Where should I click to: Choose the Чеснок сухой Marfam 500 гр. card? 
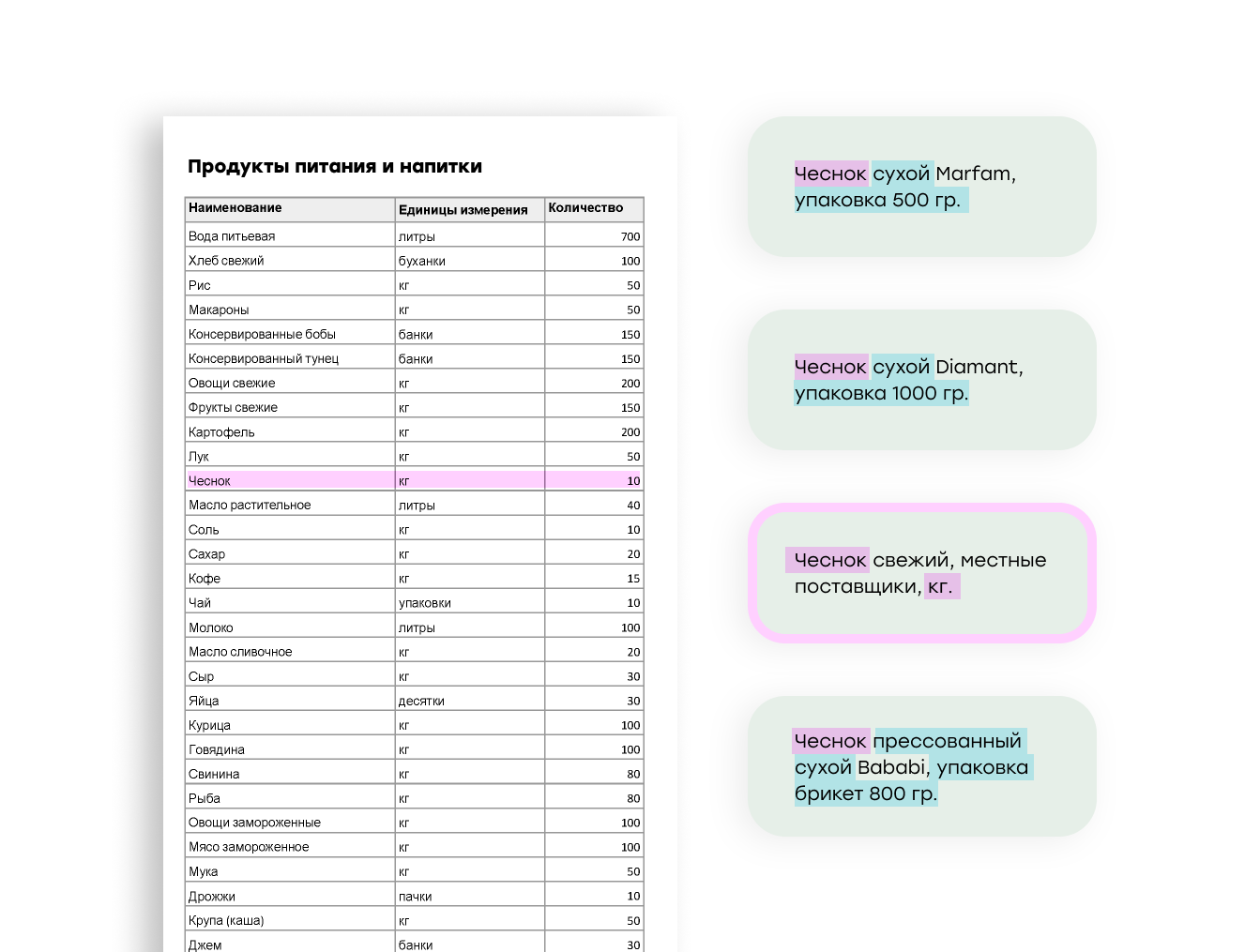tap(922, 187)
